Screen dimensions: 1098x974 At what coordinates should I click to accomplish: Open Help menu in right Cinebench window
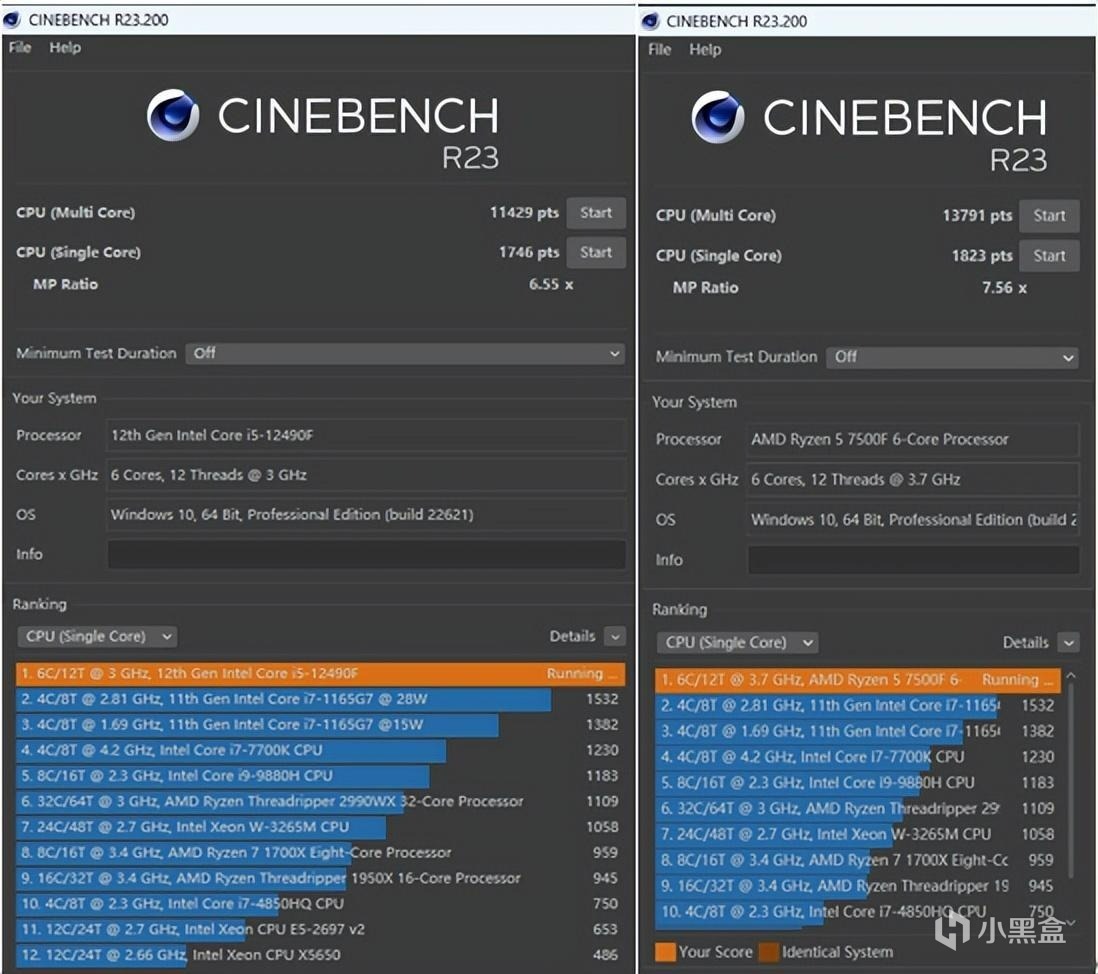coord(704,50)
